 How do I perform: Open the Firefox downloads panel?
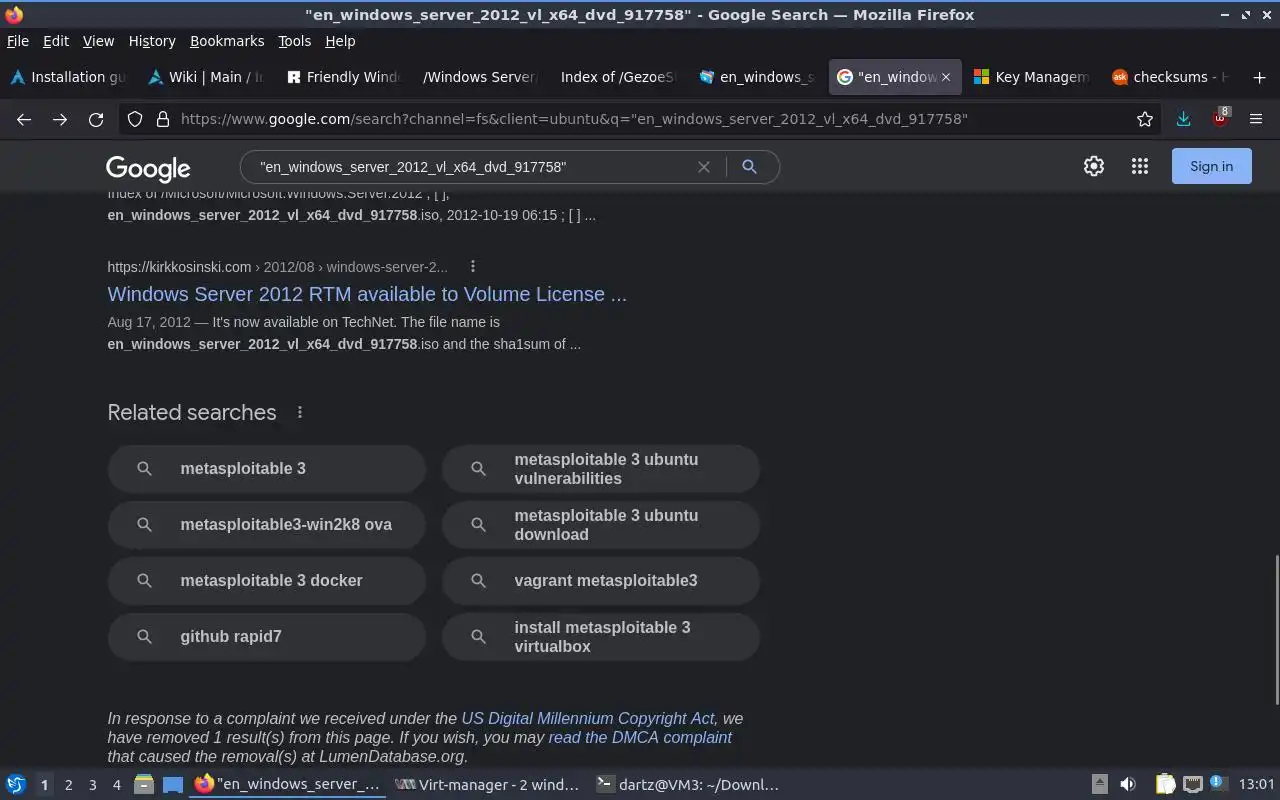(x=1183, y=119)
